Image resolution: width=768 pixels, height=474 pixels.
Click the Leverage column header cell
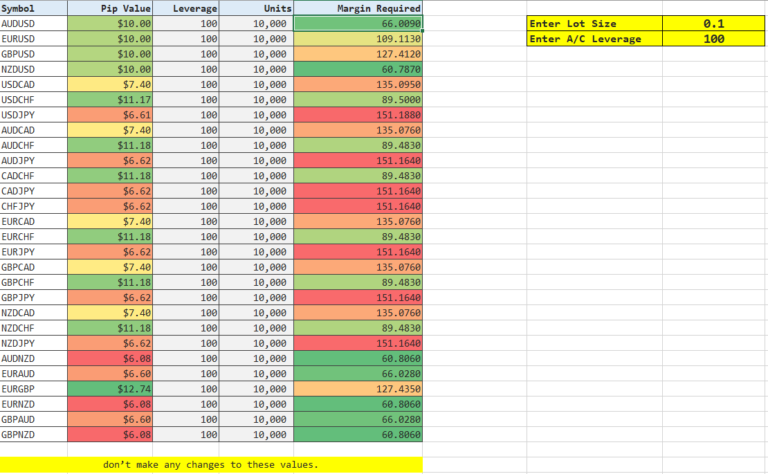click(187, 7)
